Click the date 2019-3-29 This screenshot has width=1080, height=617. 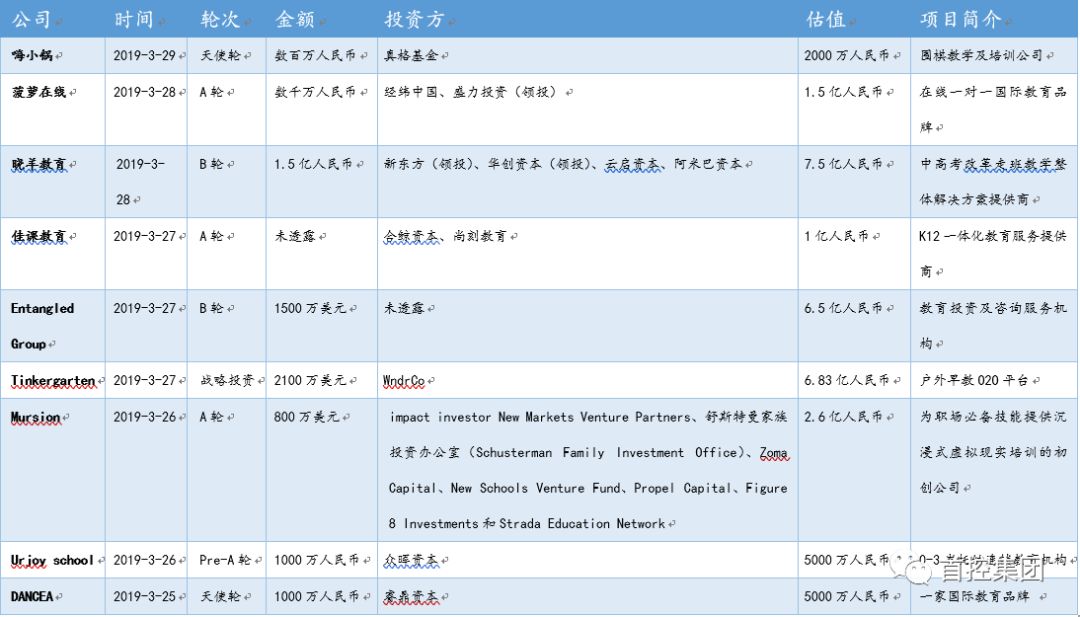tap(145, 55)
